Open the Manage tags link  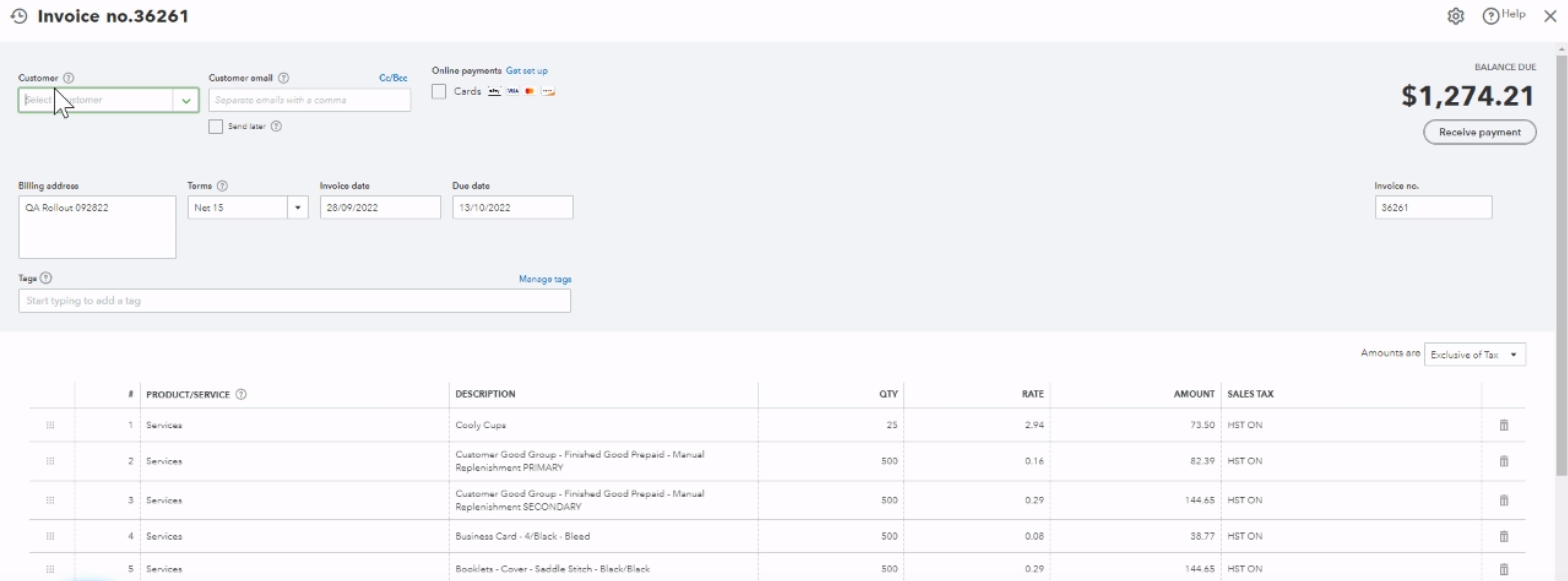pyautogui.click(x=545, y=279)
